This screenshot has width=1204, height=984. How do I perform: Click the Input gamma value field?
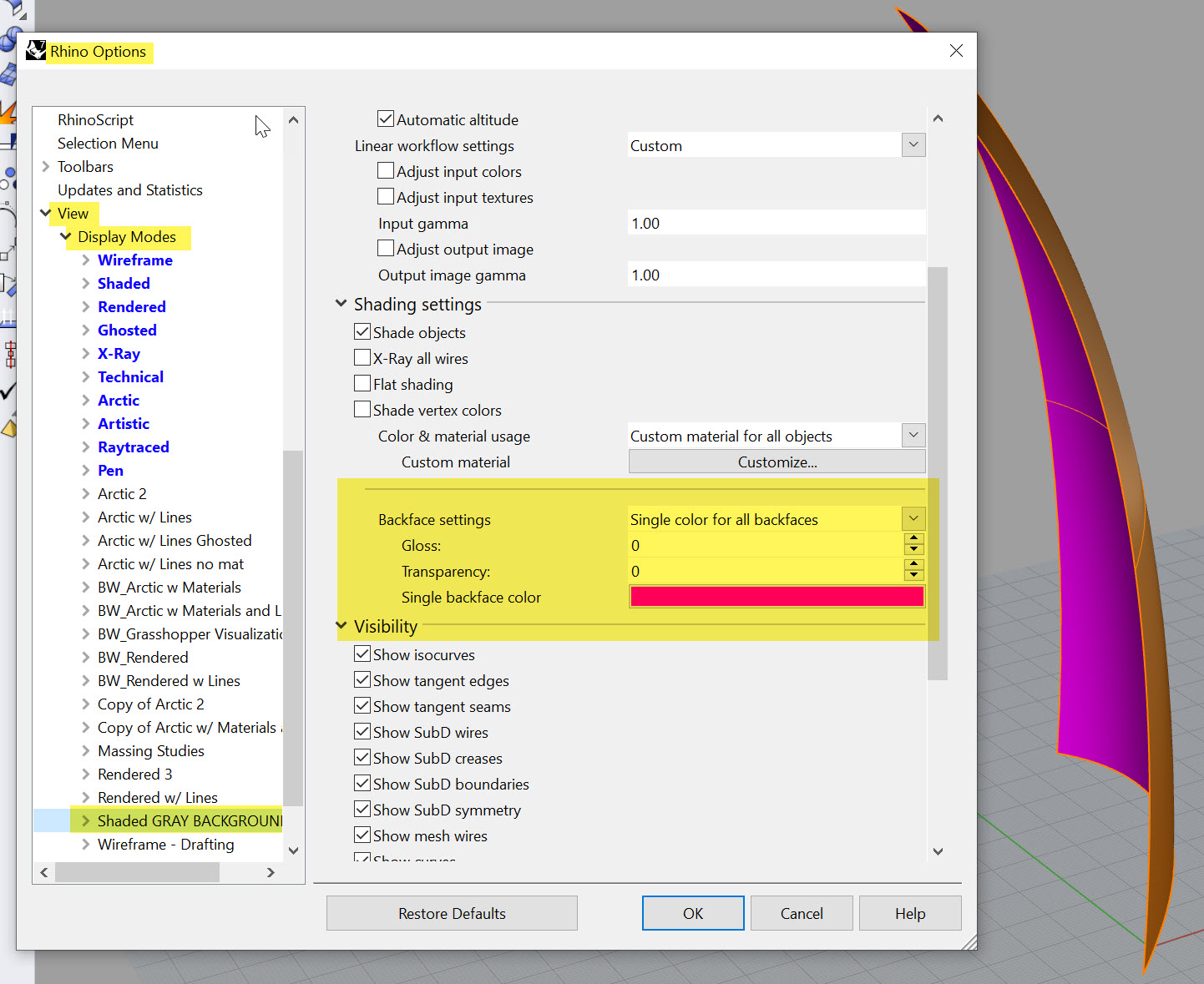pos(776,224)
